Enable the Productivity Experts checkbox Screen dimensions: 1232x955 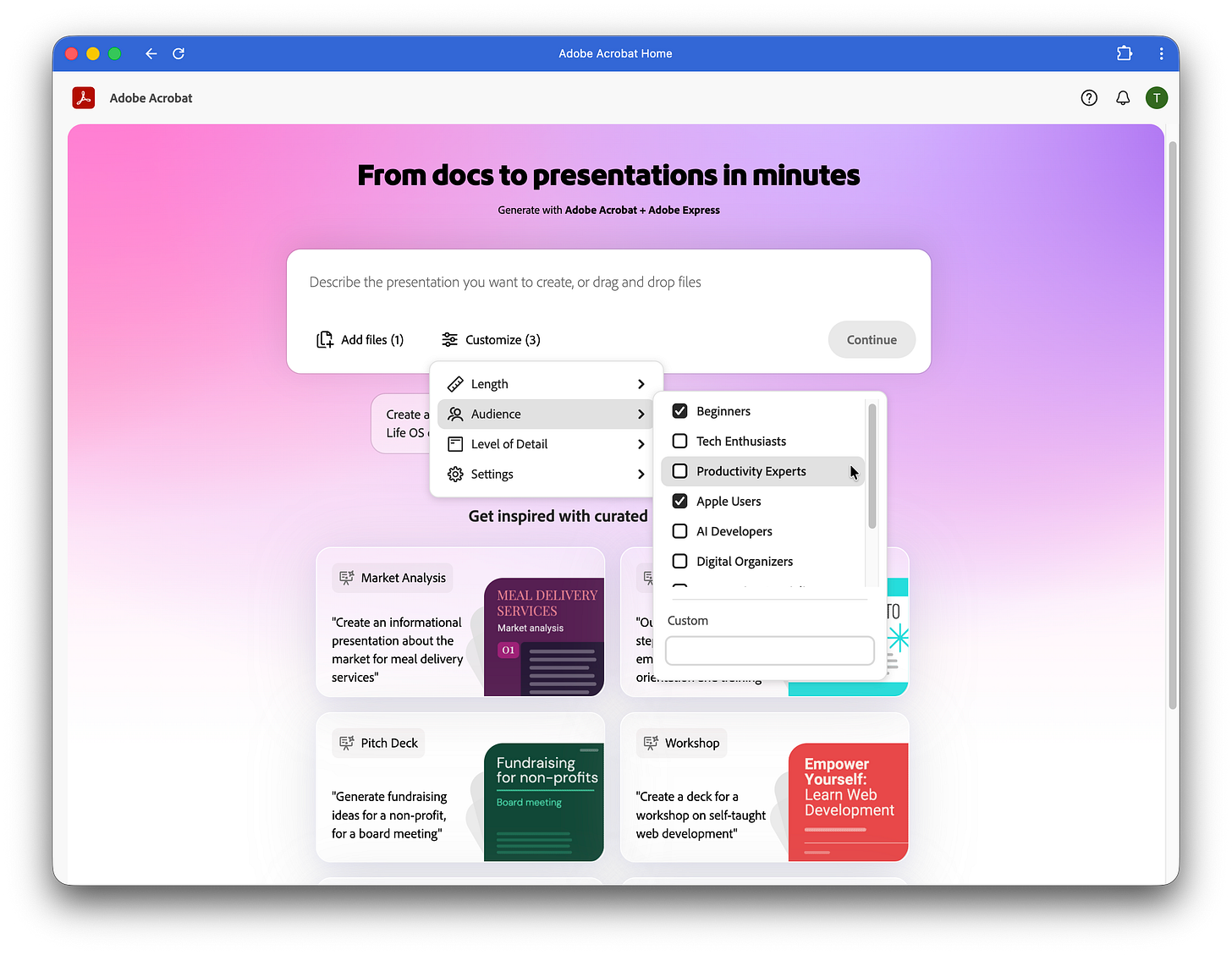point(679,471)
